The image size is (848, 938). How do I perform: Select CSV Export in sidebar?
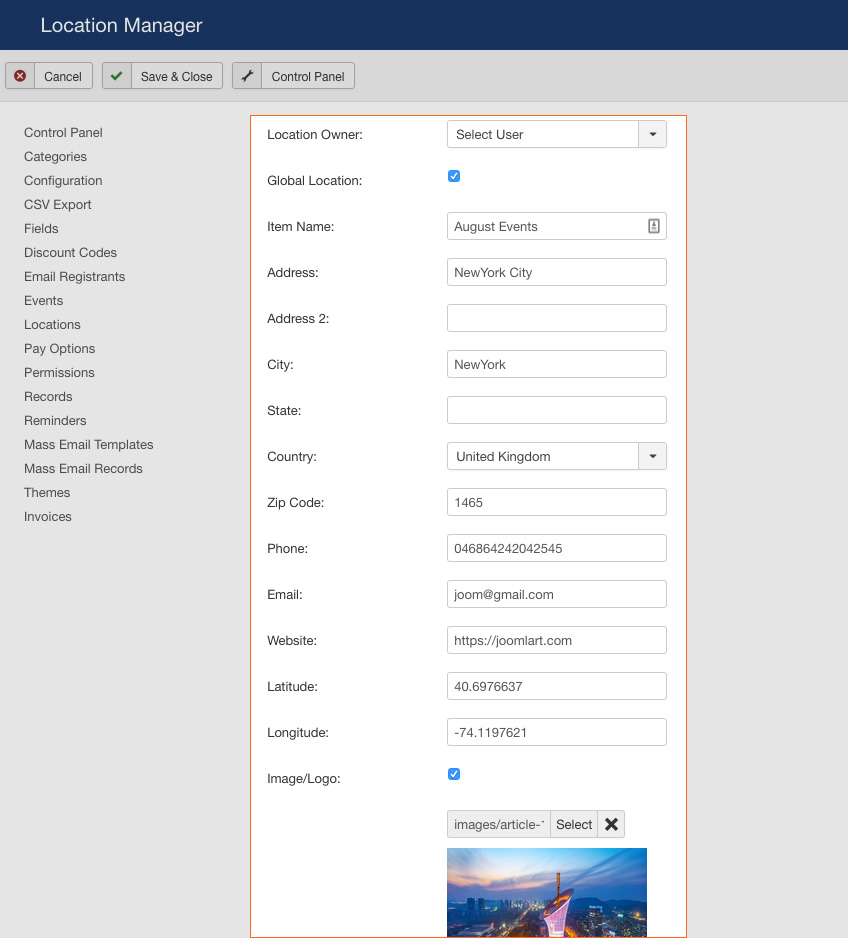pyautogui.click(x=58, y=204)
